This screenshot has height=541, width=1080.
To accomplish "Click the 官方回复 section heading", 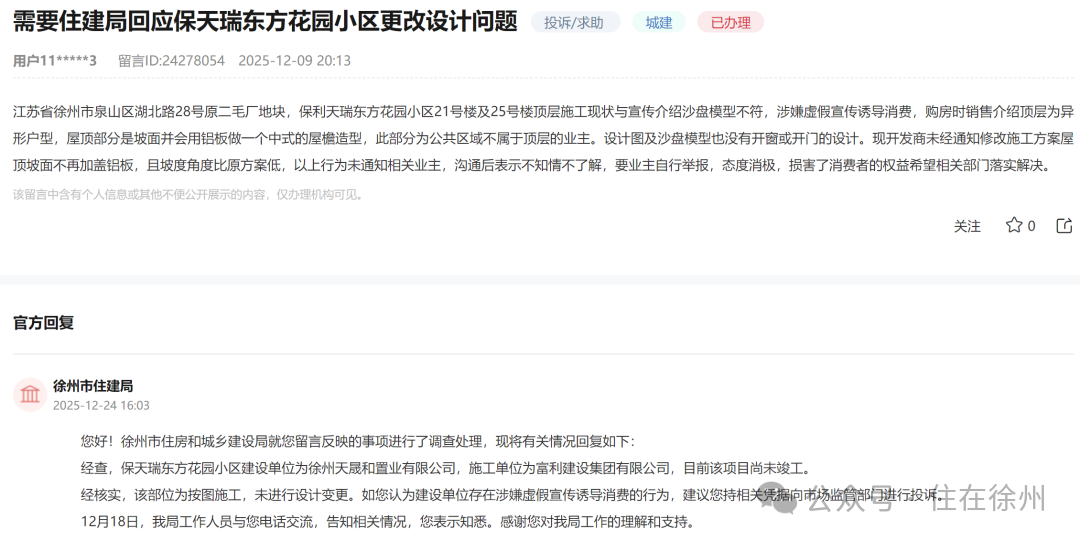I will [43, 322].
